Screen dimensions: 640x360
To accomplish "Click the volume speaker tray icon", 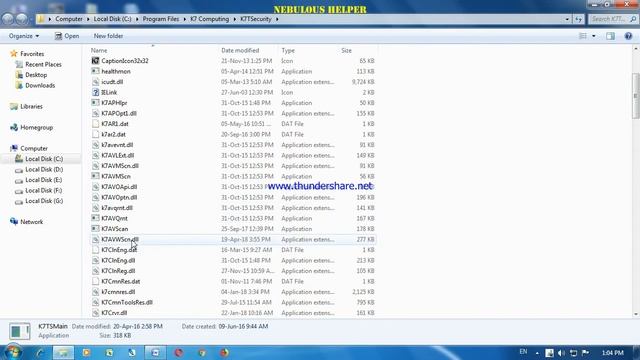I will tap(561, 353).
